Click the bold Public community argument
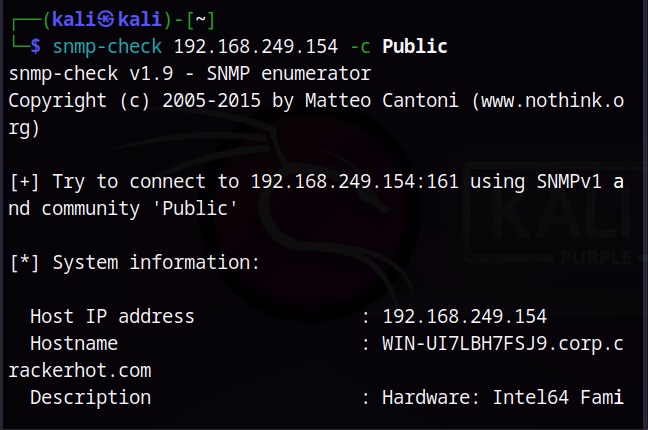Viewport: 648px width, 430px height. coord(415,46)
